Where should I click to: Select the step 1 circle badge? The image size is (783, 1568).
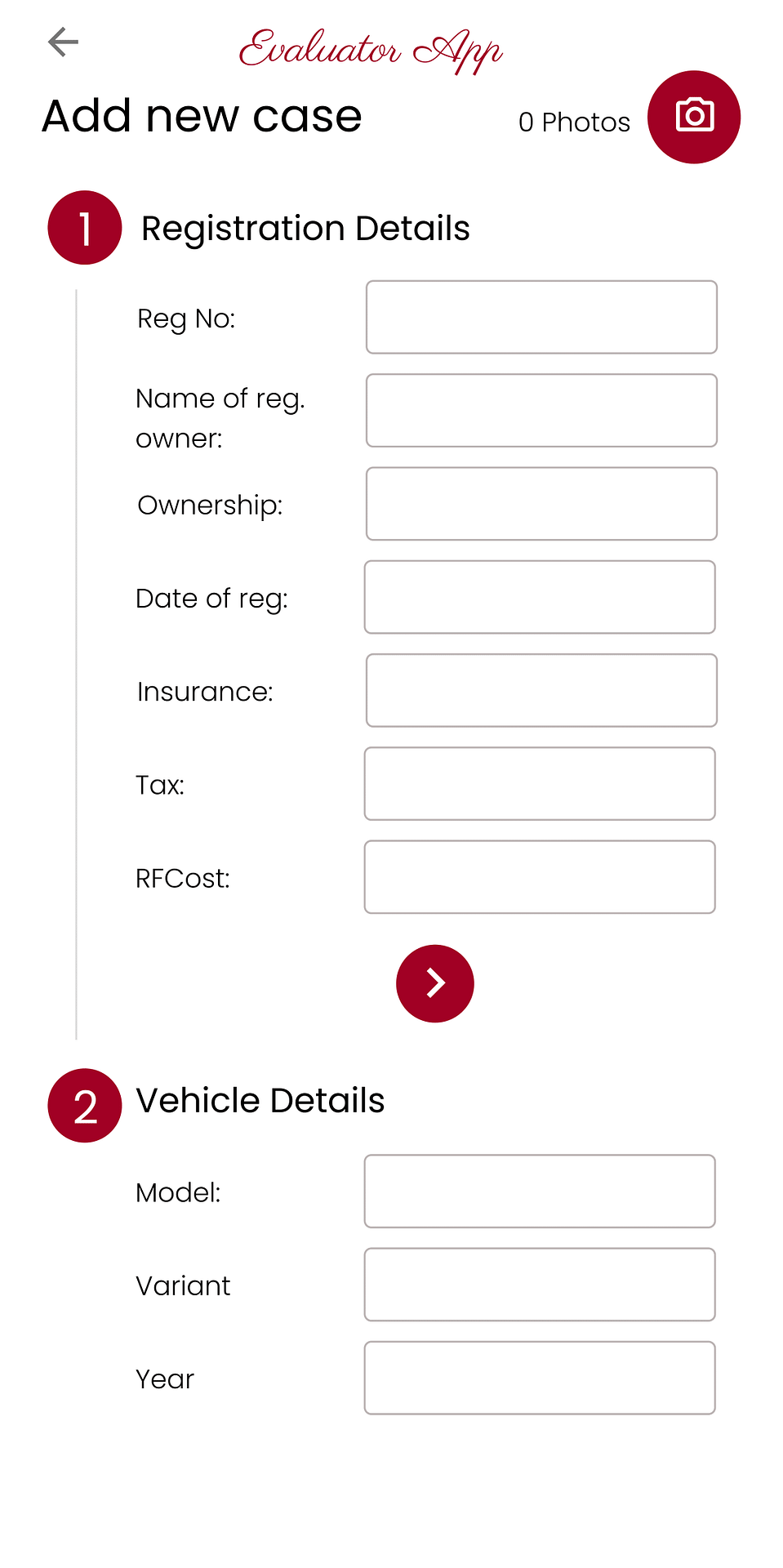pos(85,228)
